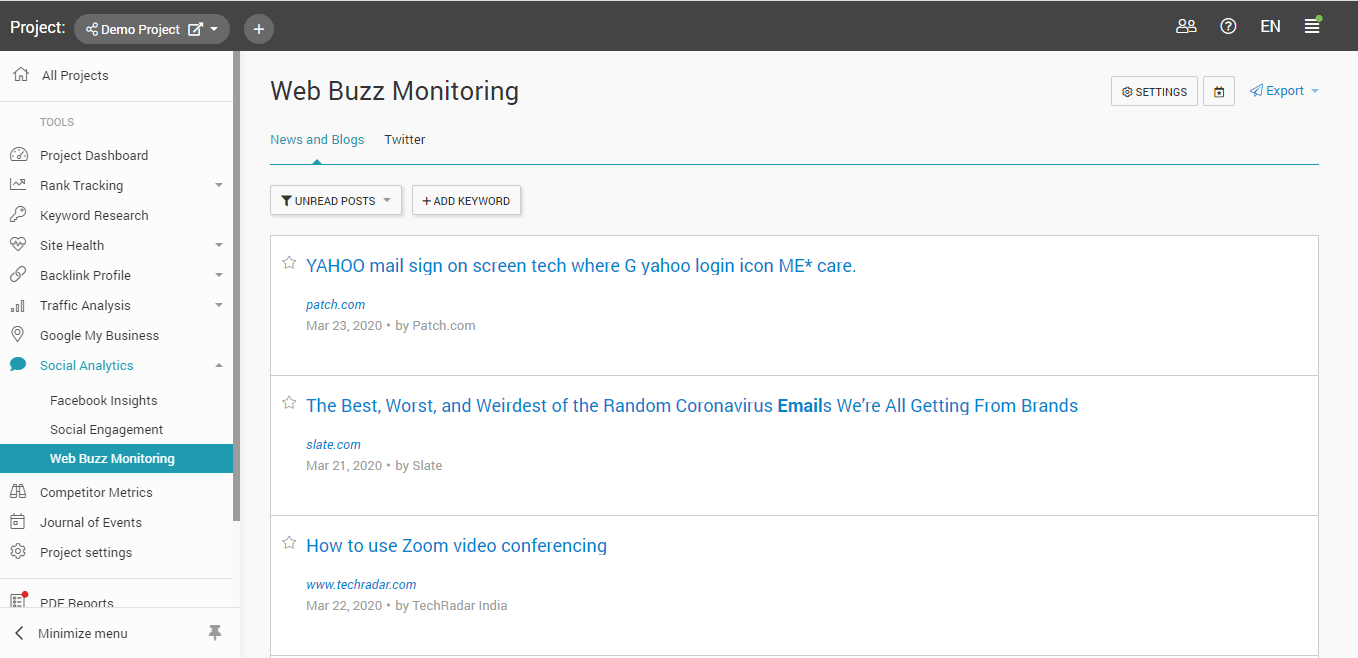Open external link icon in Demo Project selector
This screenshot has height=658, width=1358.
click(196, 30)
